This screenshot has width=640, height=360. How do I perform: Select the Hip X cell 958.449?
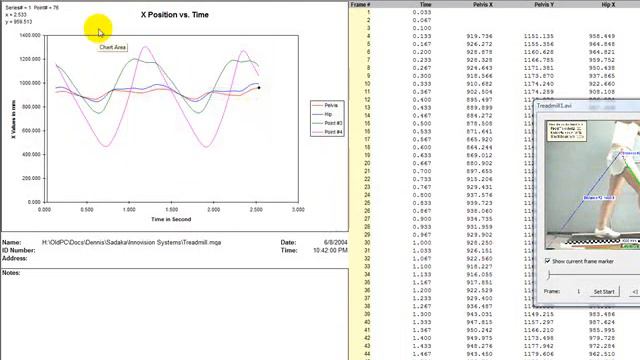(602, 36)
